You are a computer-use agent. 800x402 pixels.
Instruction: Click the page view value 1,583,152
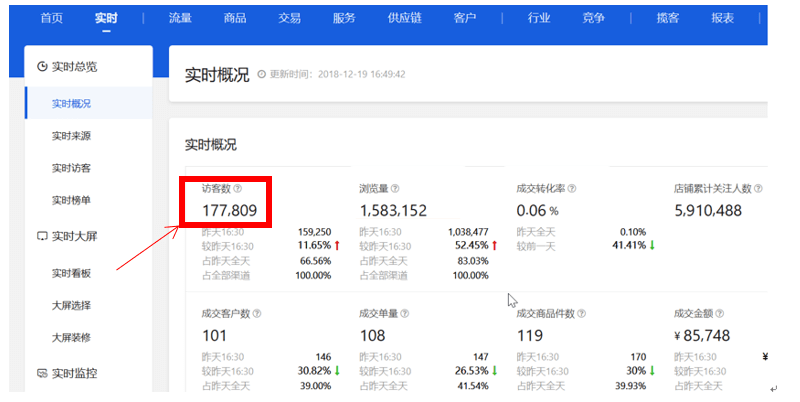[x=393, y=210]
